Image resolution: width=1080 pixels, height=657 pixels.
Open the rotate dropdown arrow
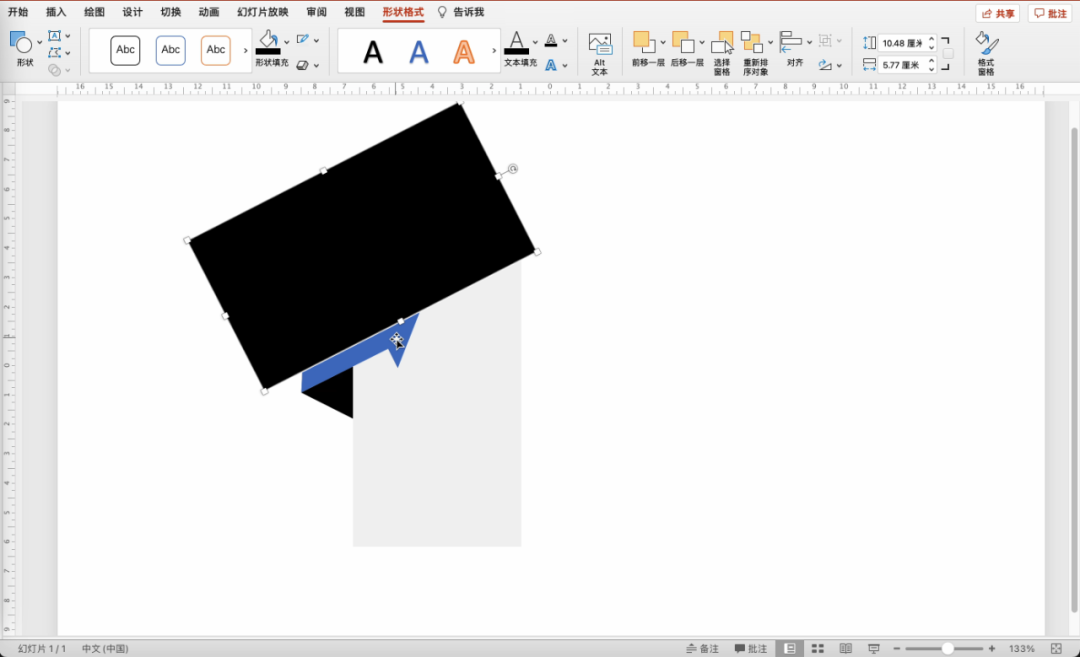coord(839,66)
